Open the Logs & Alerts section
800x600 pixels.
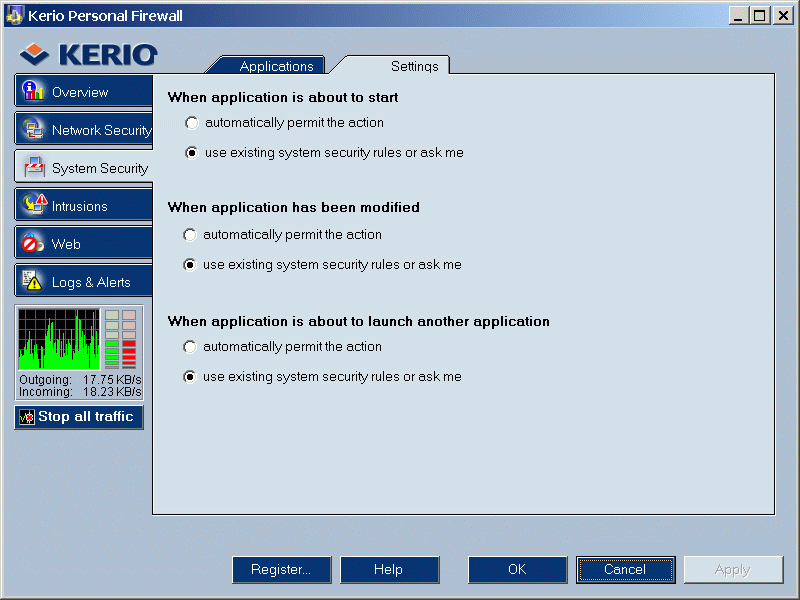click(84, 282)
